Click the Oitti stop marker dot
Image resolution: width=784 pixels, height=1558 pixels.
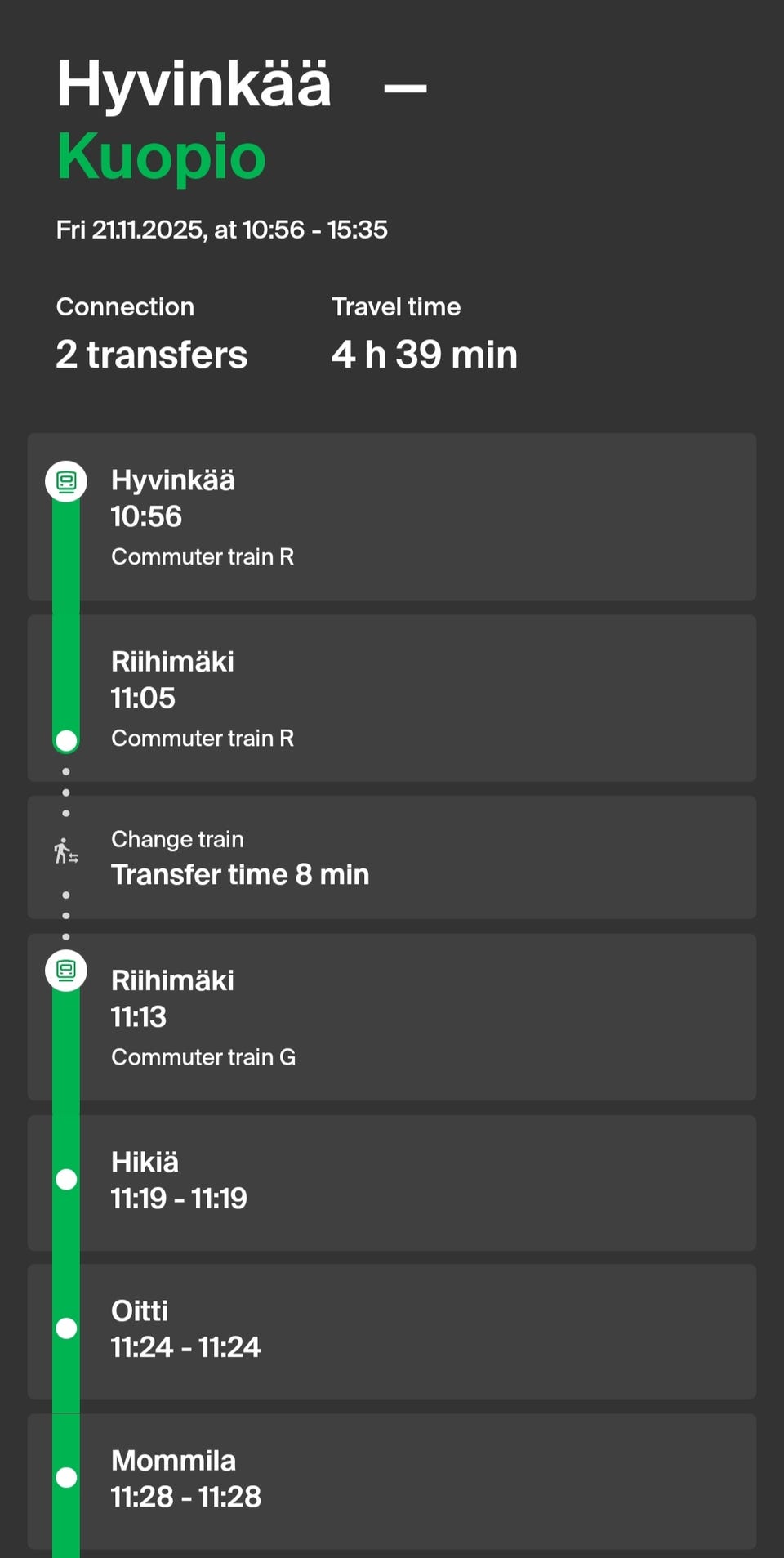click(66, 1328)
